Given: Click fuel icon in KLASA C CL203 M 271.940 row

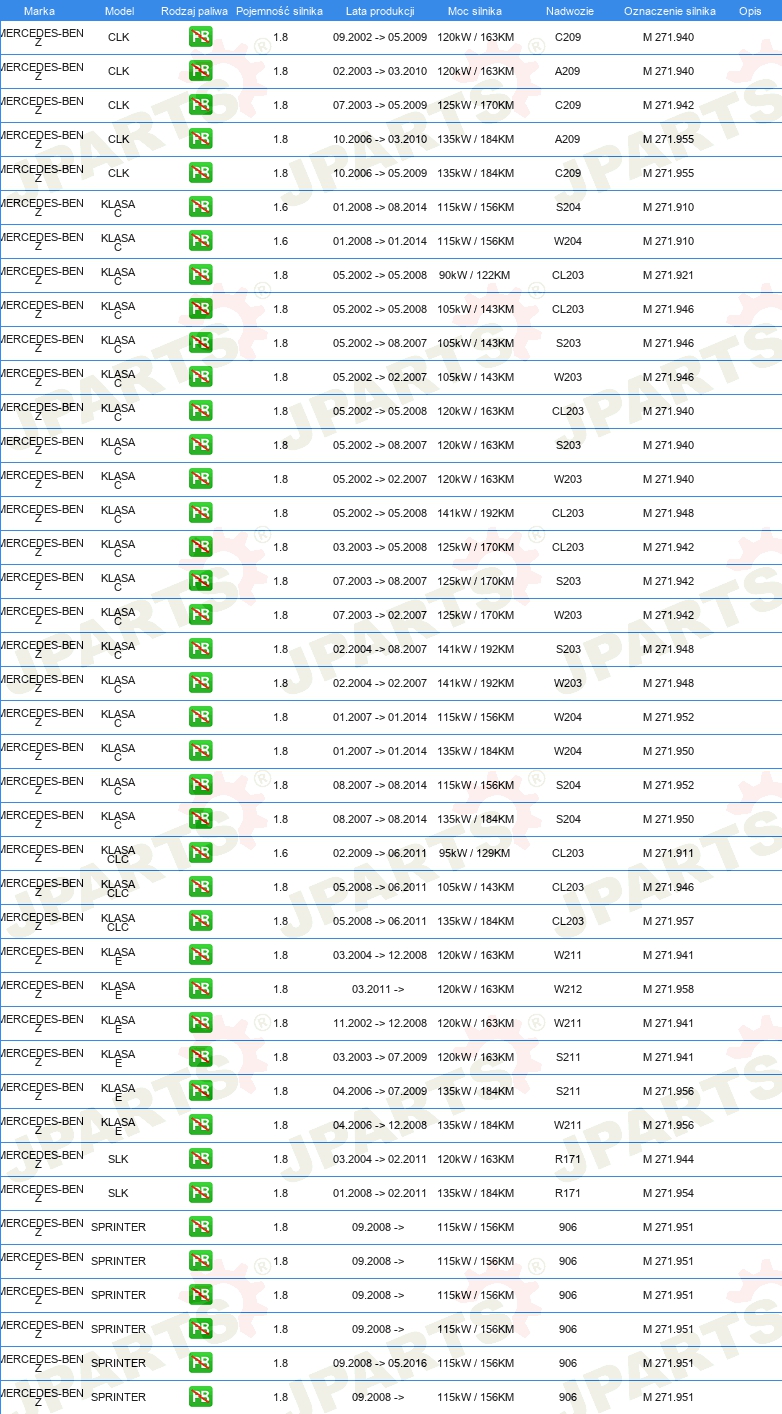Looking at the screenshot, I should 200,411.
